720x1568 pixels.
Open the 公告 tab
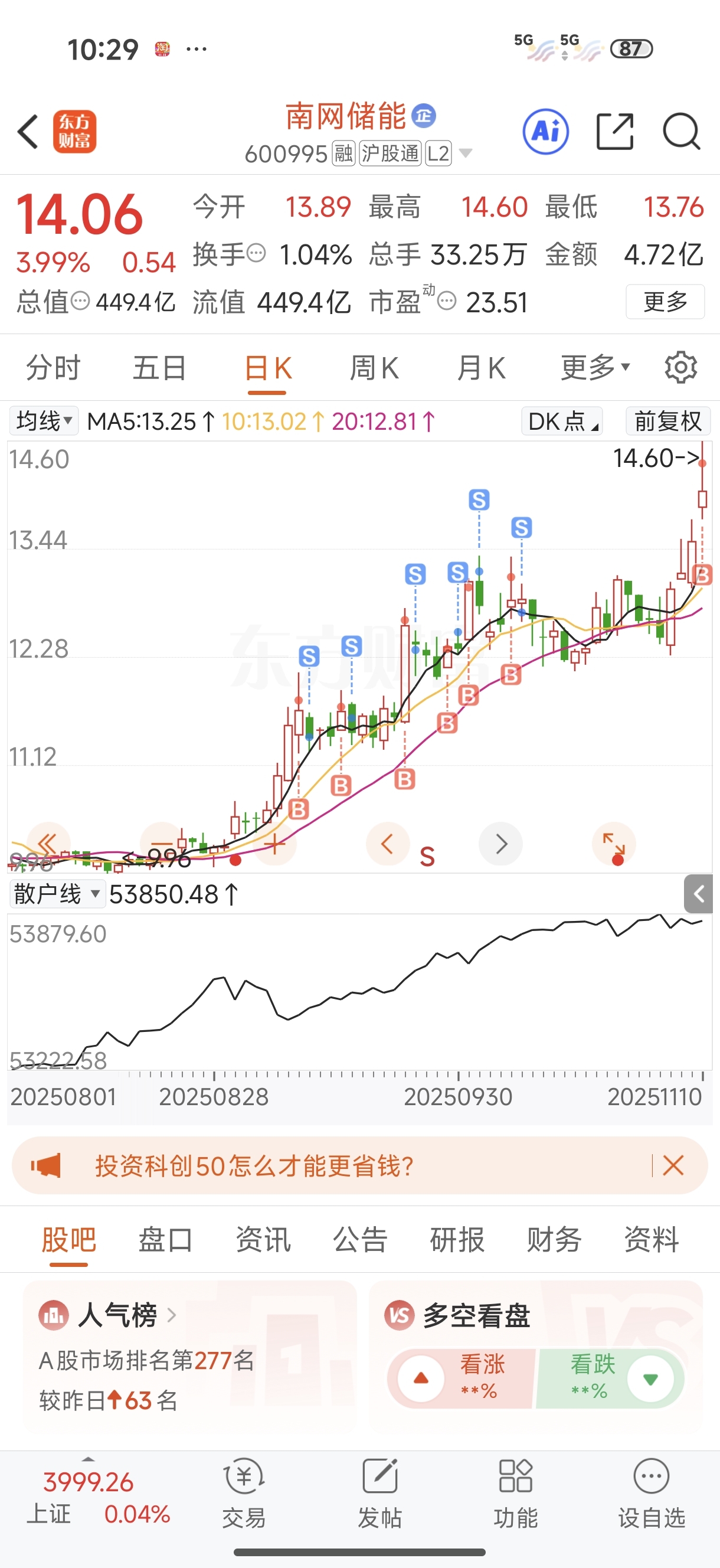click(361, 1240)
